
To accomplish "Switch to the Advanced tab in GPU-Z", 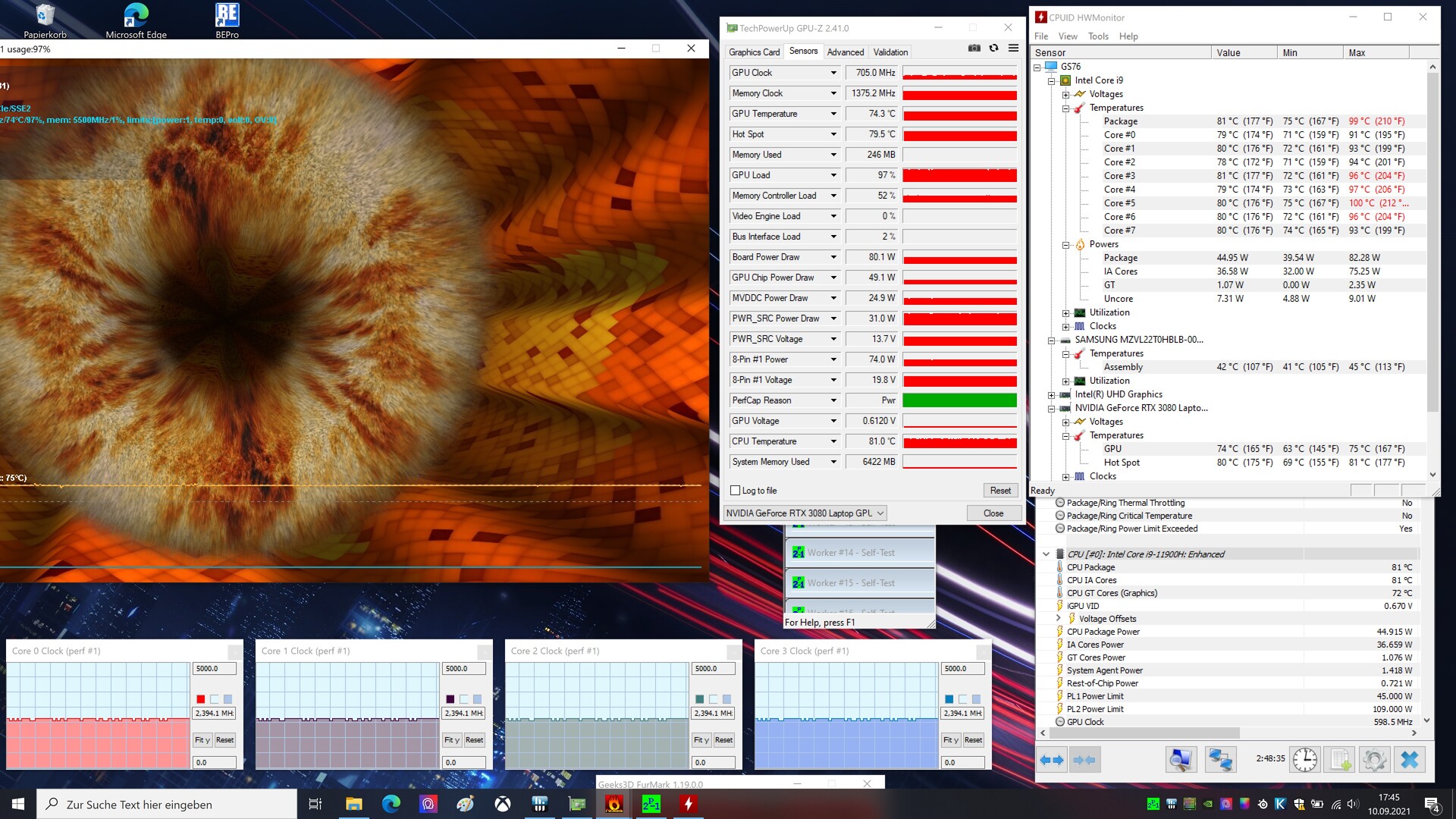I will pos(845,52).
